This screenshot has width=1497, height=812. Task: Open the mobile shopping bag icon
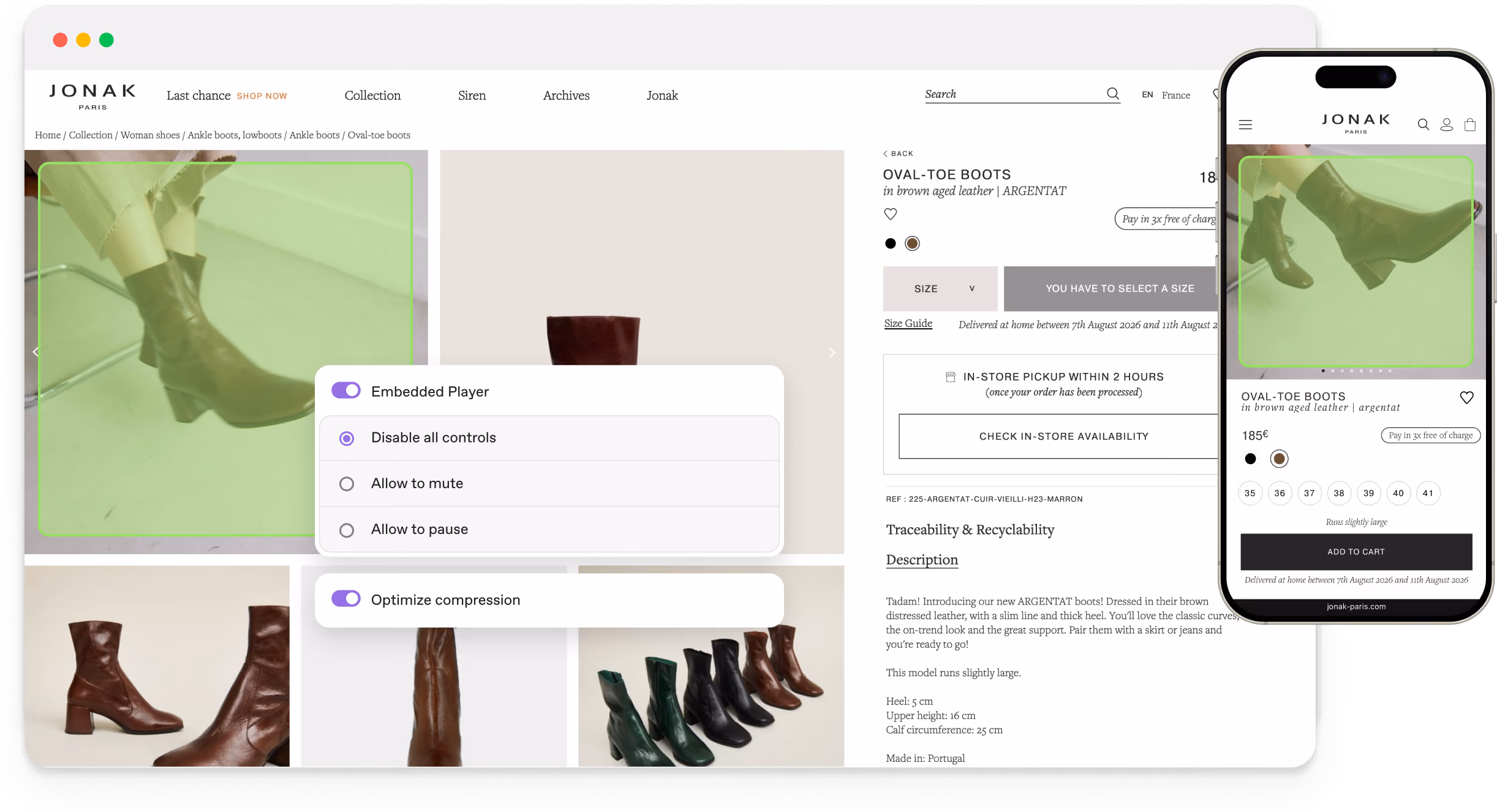point(1470,125)
